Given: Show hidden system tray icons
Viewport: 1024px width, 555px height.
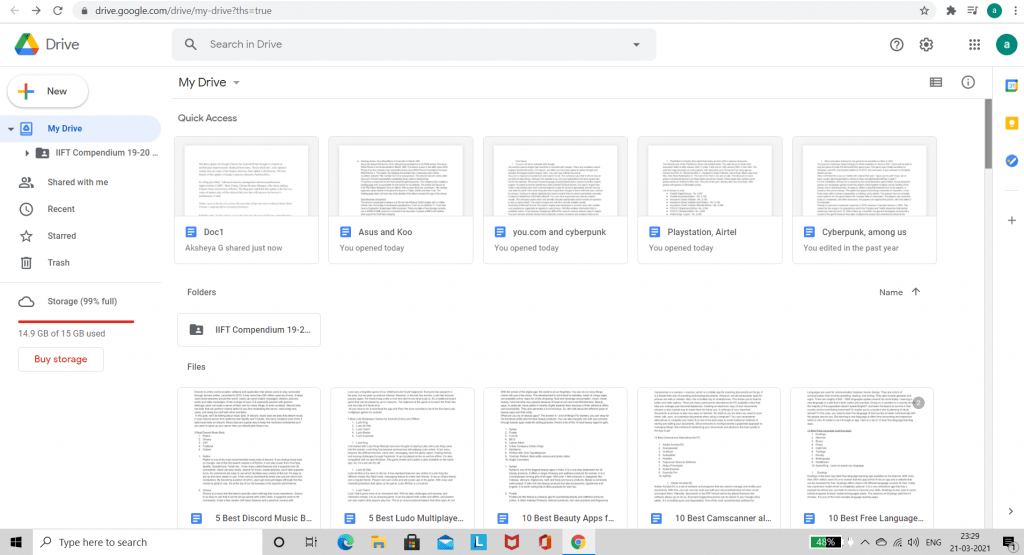Looking at the screenshot, I should click(865, 542).
